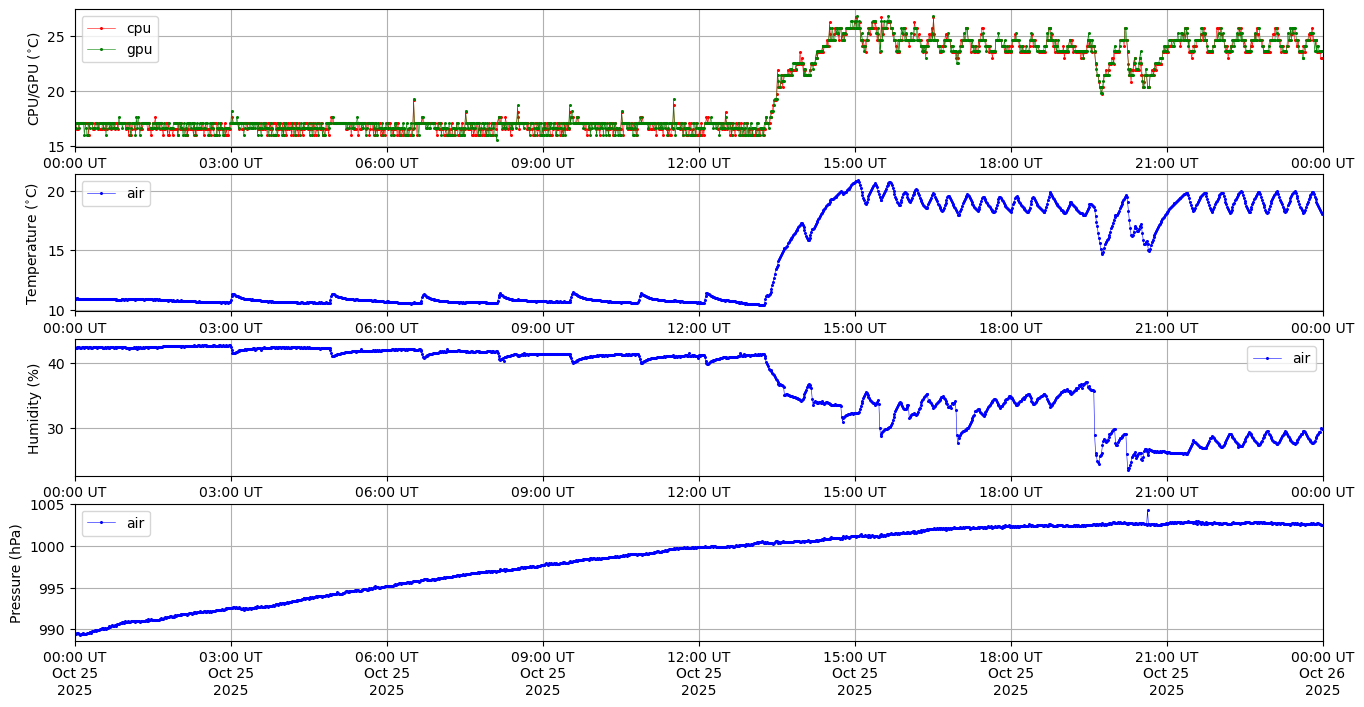Screen dimensions: 1364x707
Task: Select the air legend in the Humidity plot
Action: (x=1281, y=358)
